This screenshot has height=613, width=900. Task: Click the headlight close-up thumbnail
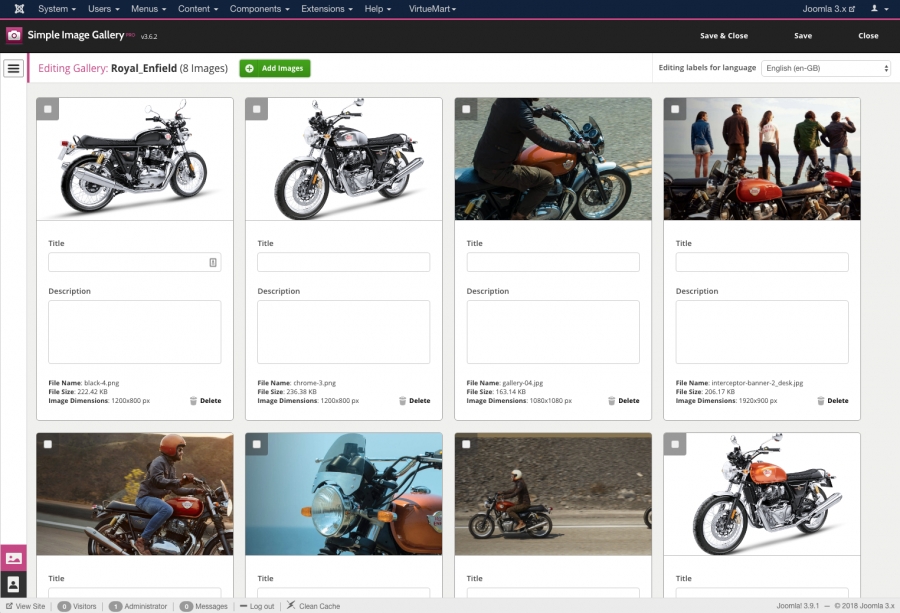pos(343,494)
